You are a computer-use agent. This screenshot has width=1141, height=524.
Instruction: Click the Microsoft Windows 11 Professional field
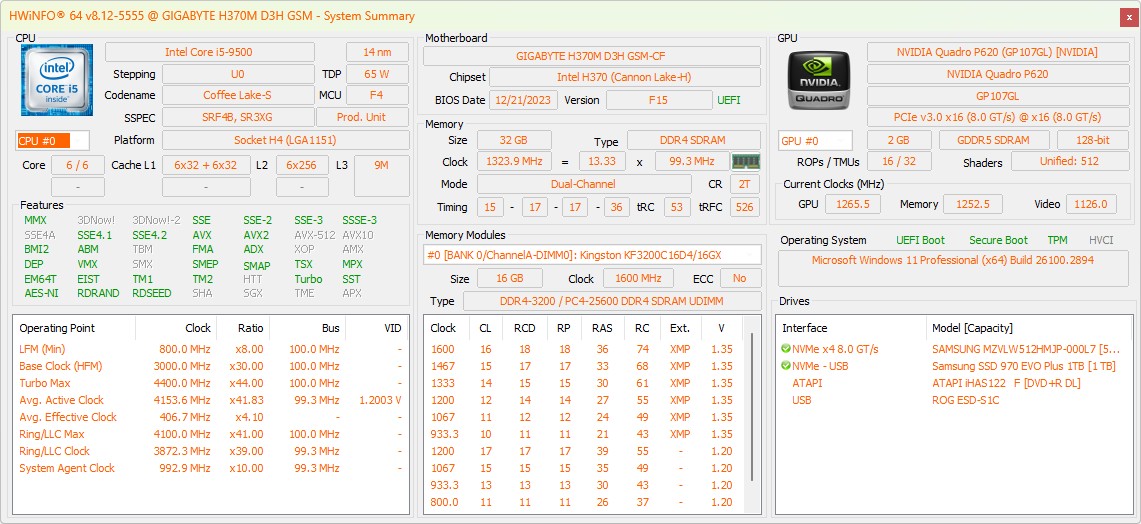tap(953, 268)
